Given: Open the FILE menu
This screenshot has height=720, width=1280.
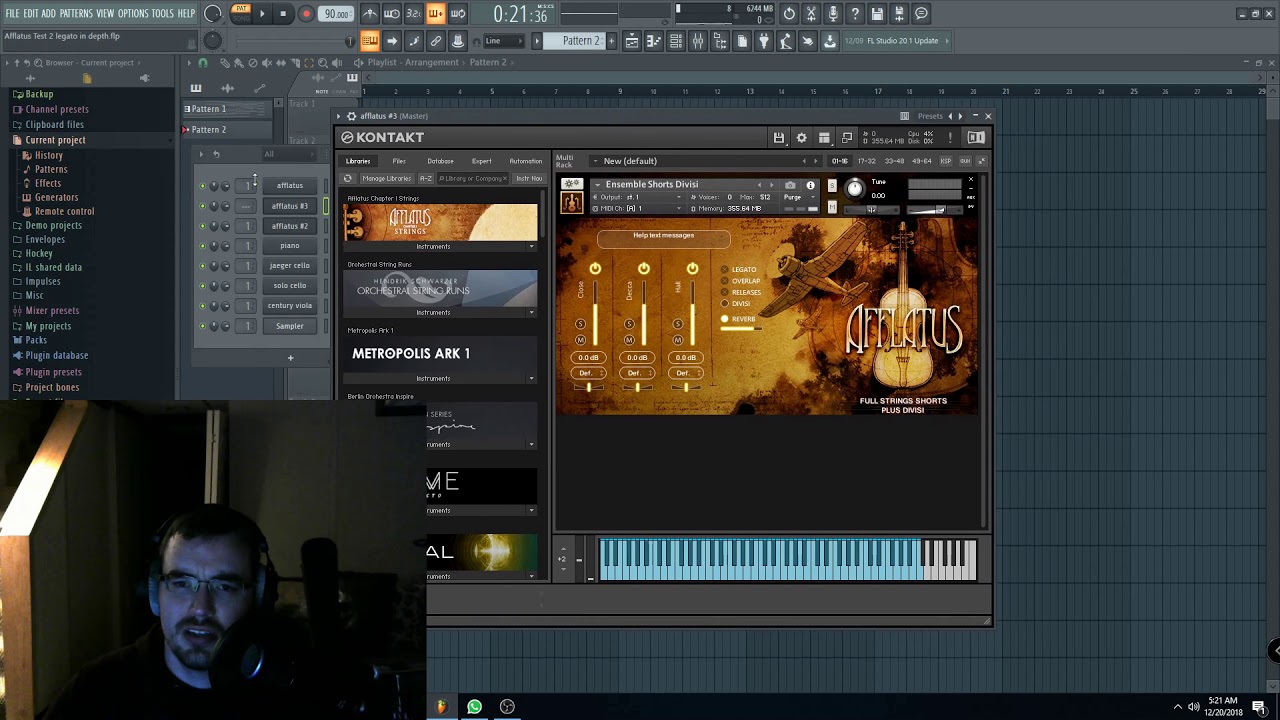Looking at the screenshot, I should point(12,13).
